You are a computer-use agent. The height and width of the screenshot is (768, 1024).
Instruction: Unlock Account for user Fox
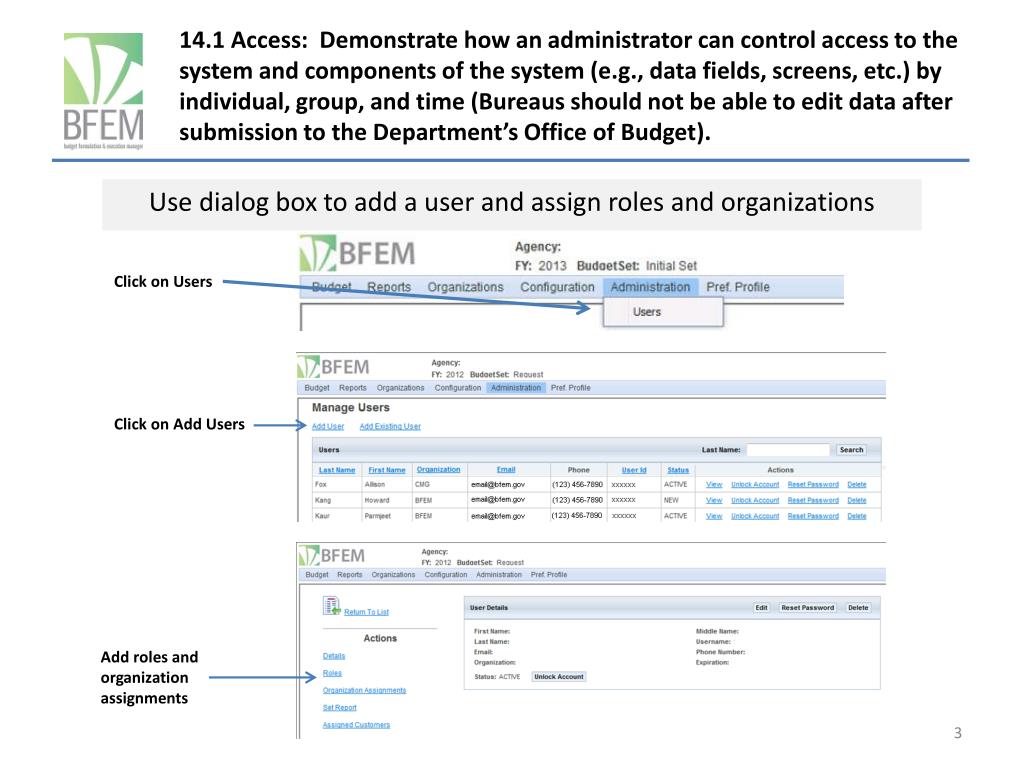pyautogui.click(x=755, y=485)
